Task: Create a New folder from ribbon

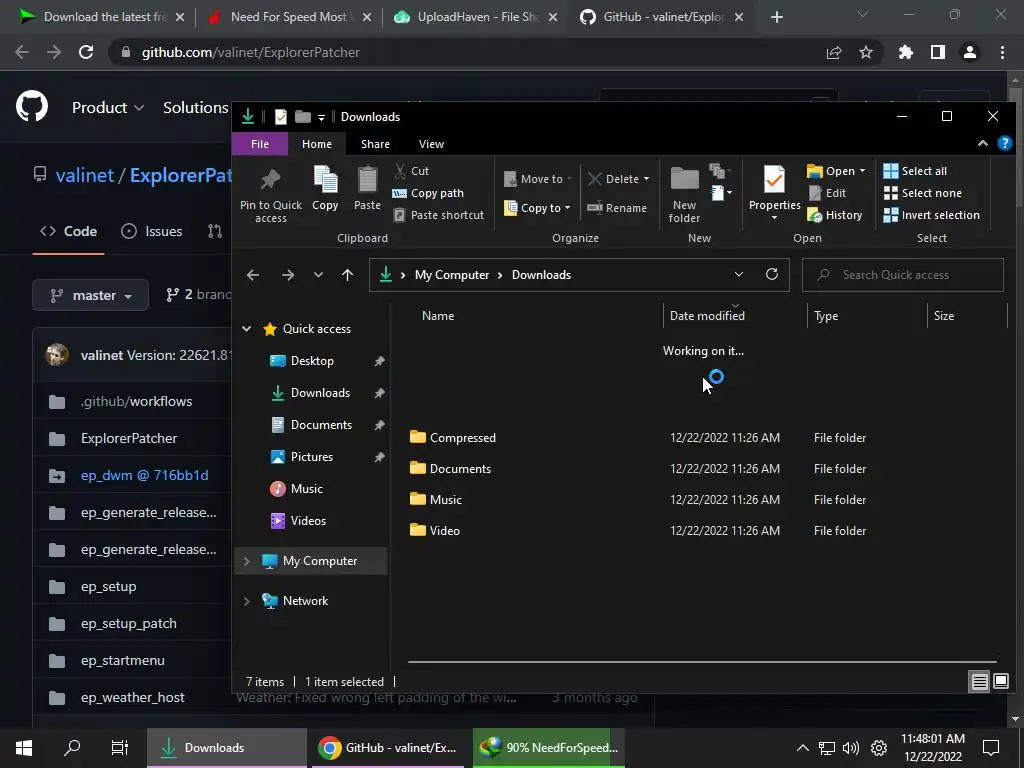Action: [684, 195]
